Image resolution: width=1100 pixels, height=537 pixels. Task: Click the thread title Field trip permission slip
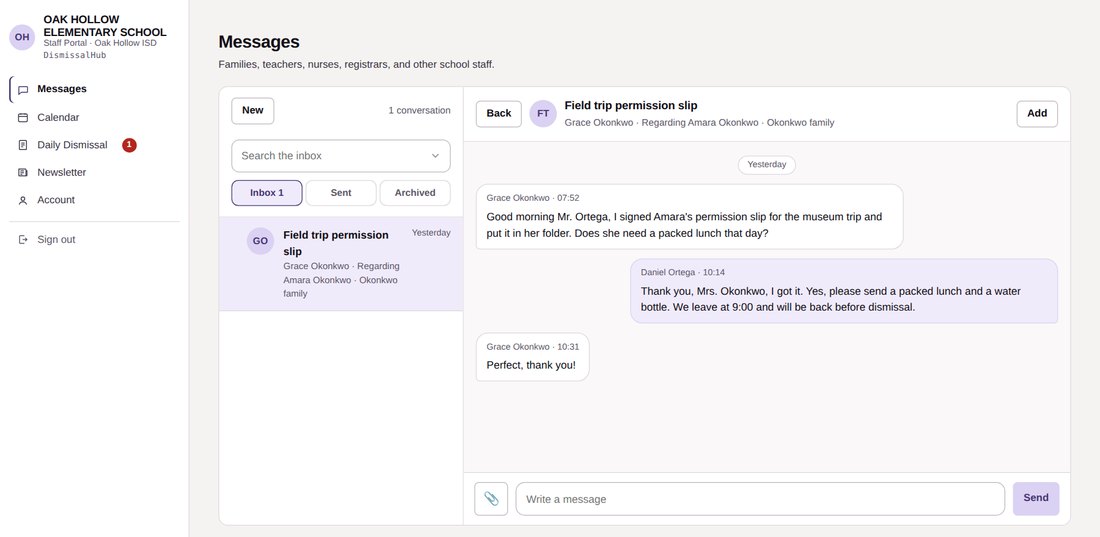(x=631, y=106)
